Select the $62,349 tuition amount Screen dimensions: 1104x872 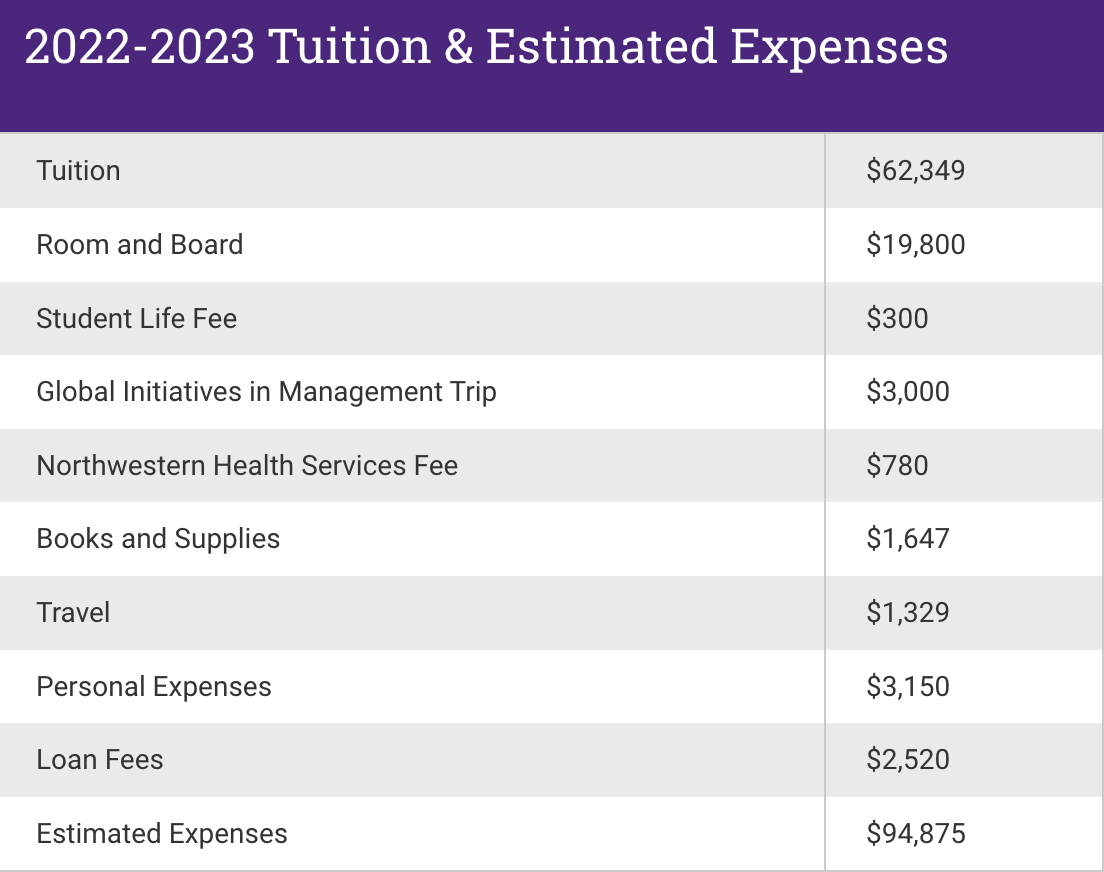tap(915, 171)
